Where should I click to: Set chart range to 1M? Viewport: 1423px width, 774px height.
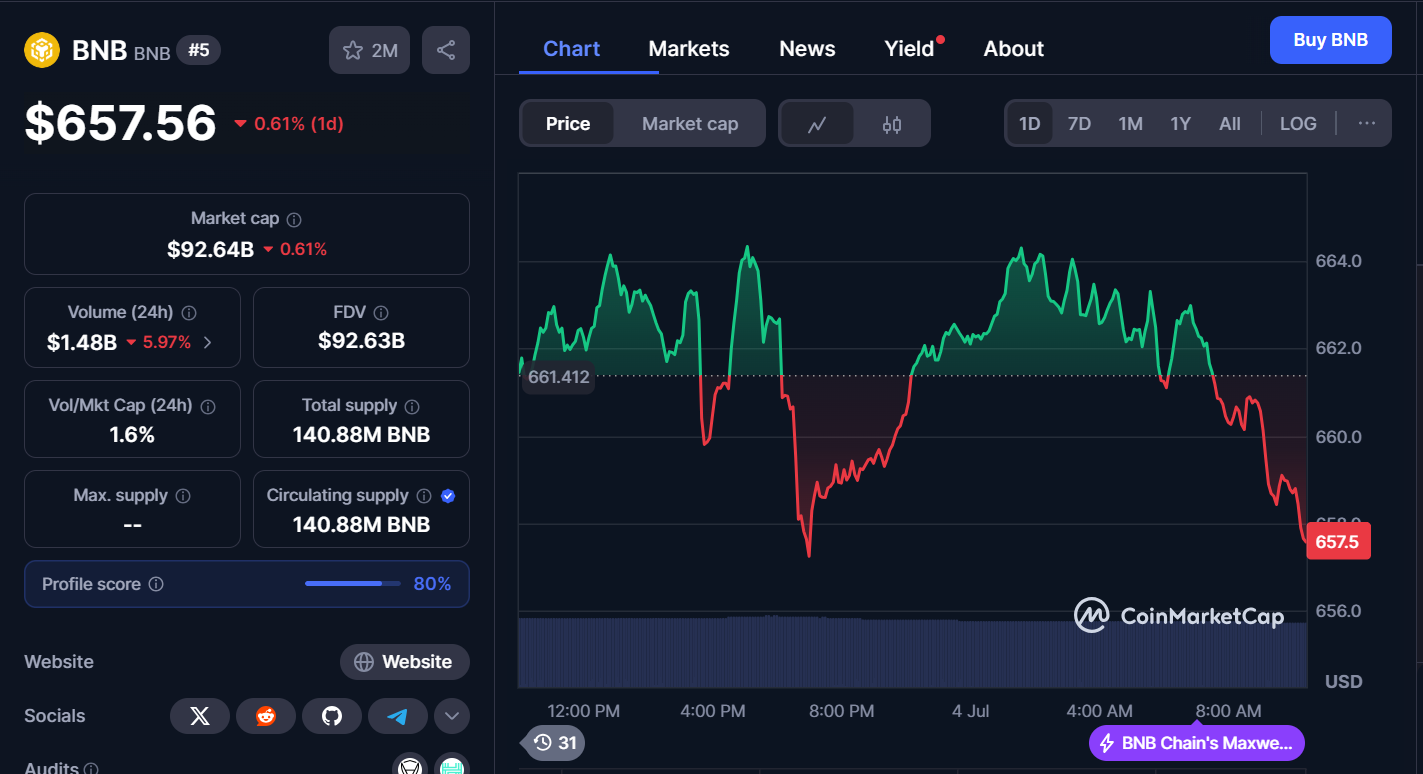[1130, 124]
